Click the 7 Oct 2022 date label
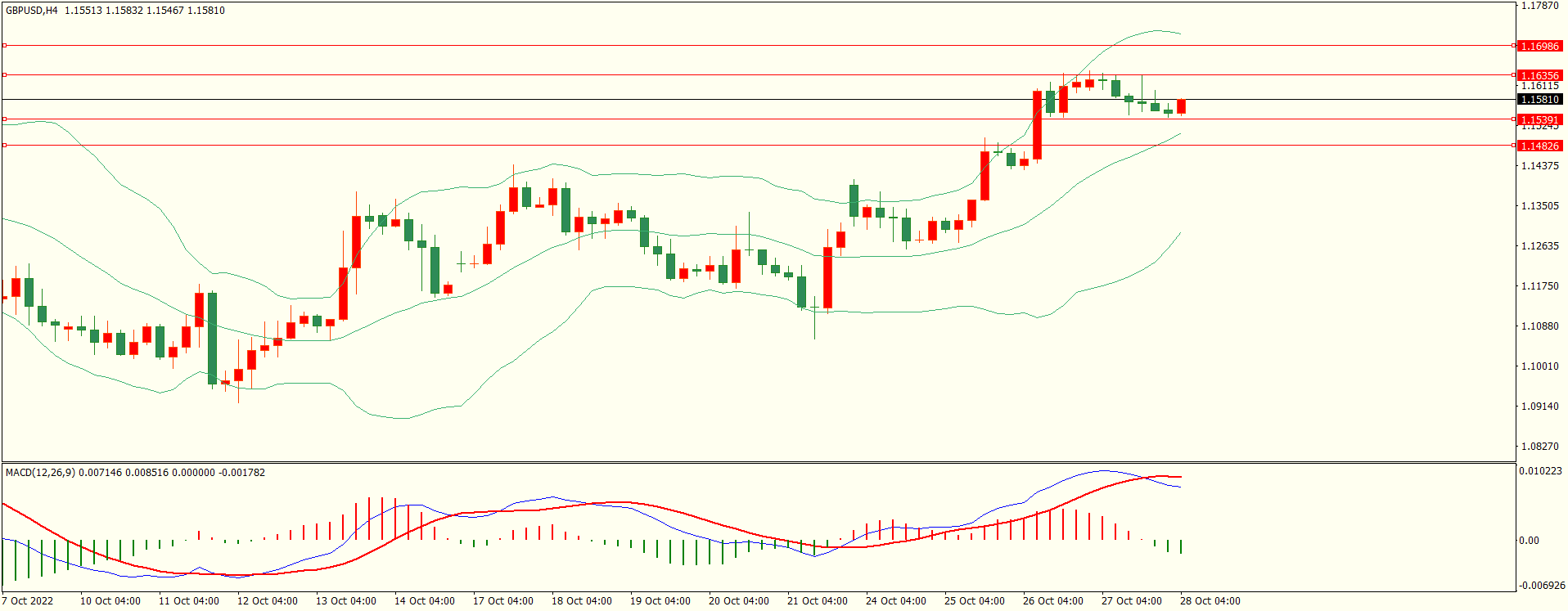The image size is (1568, 611). [28, 601]
